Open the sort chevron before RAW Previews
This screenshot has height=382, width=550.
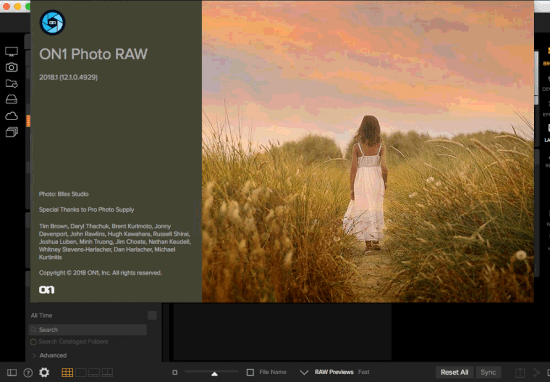click(x=304, y=373)
